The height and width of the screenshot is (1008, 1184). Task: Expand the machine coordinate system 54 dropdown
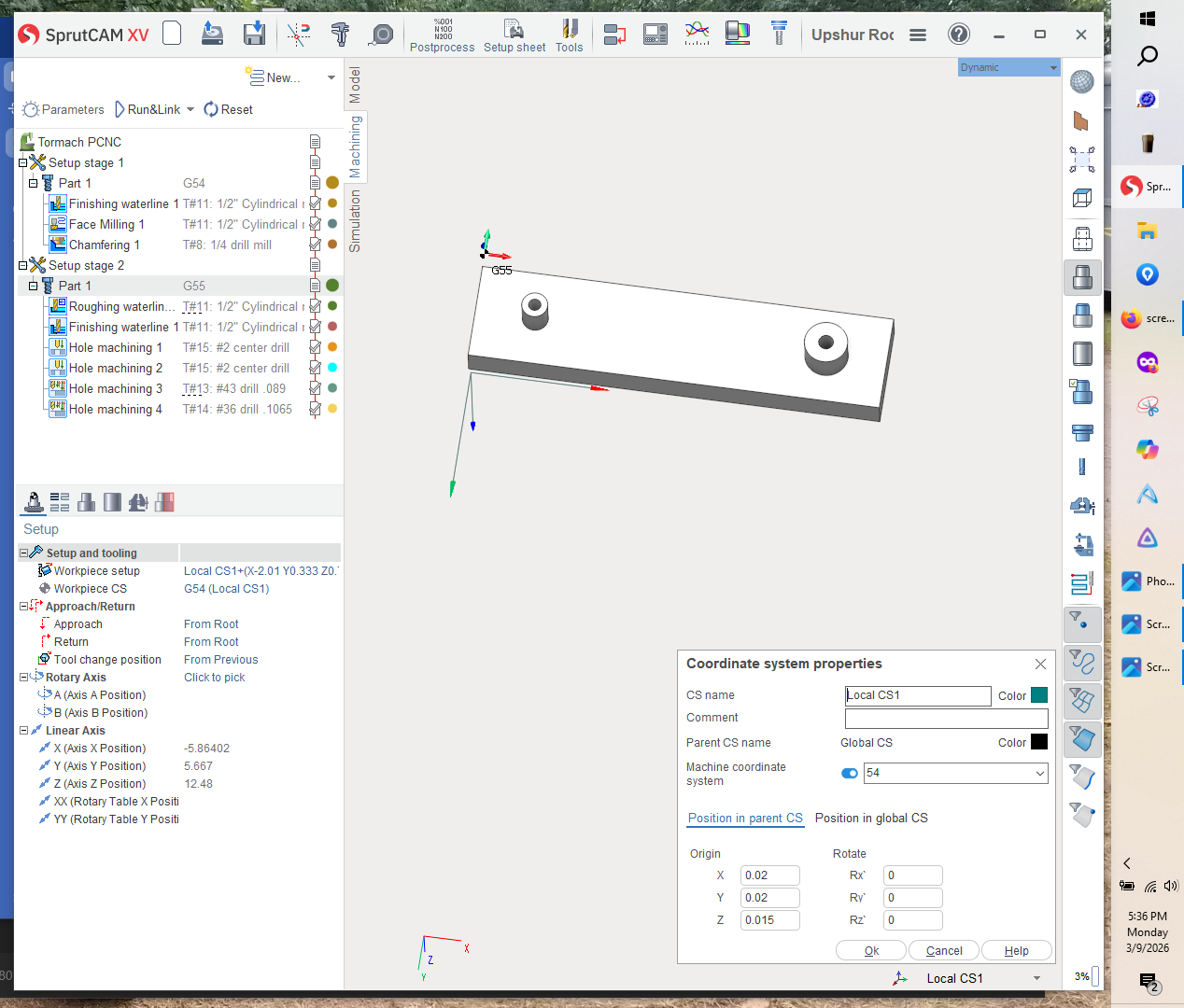tap(1039, 773)
